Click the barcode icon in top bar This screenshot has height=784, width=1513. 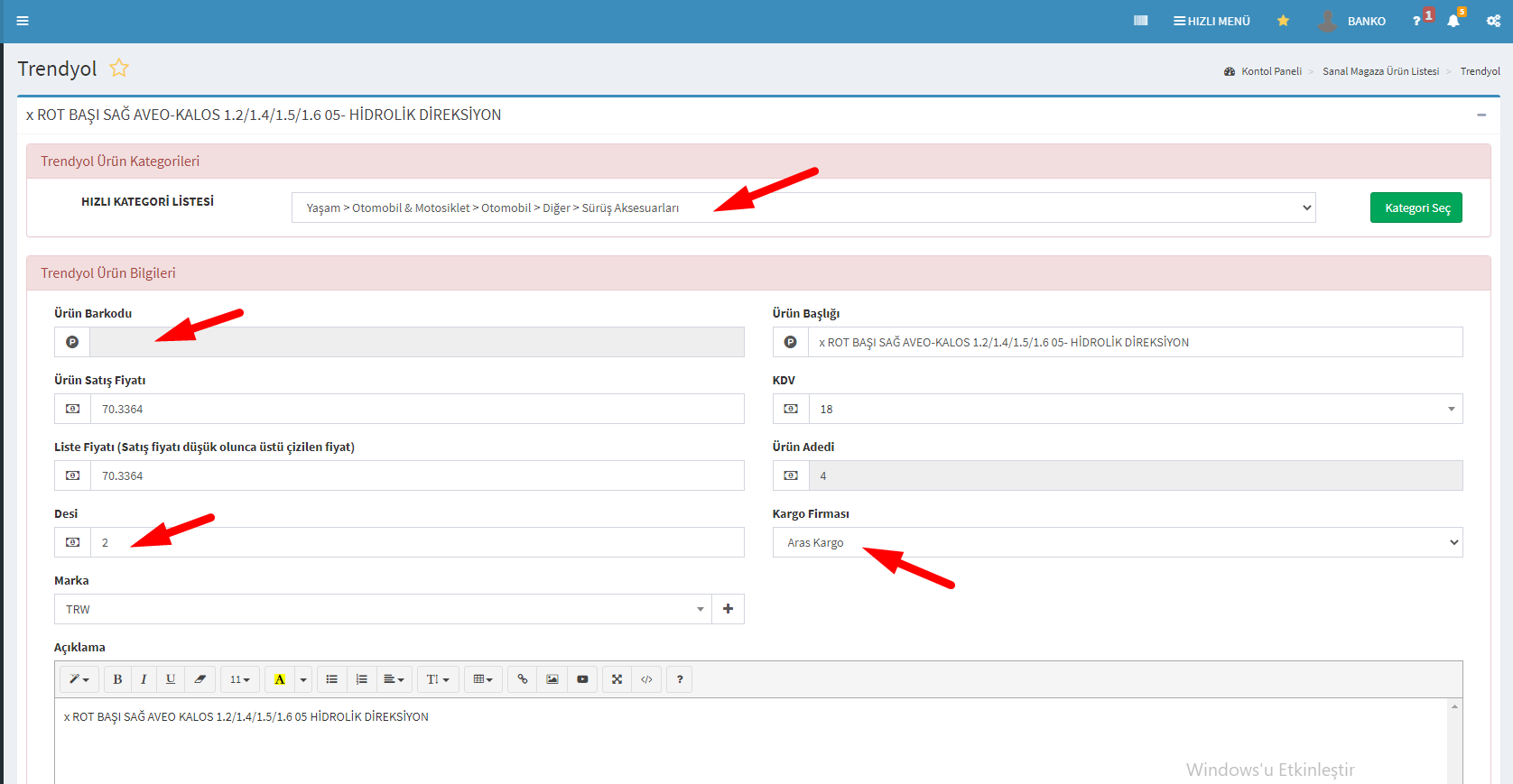point(1141,21)
